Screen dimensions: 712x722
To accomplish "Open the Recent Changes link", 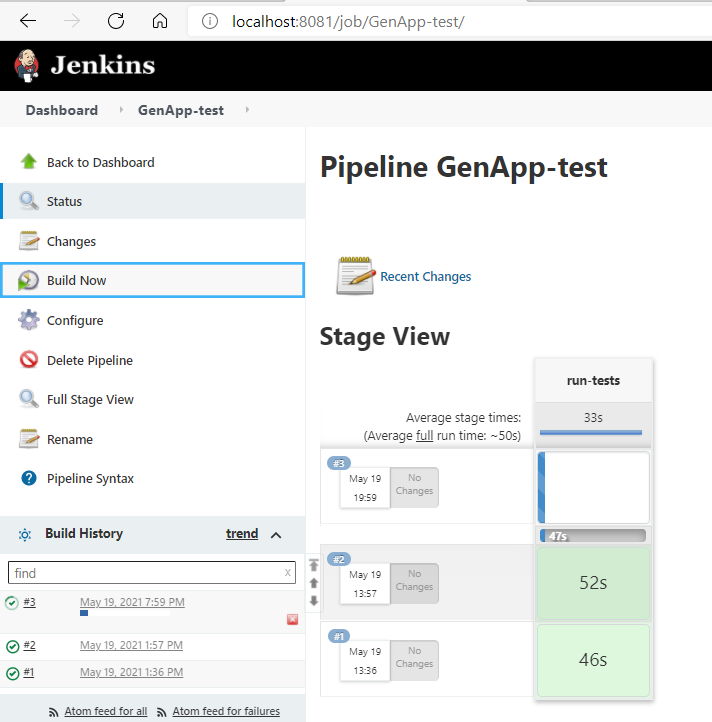I will click(x=426, y=276).
